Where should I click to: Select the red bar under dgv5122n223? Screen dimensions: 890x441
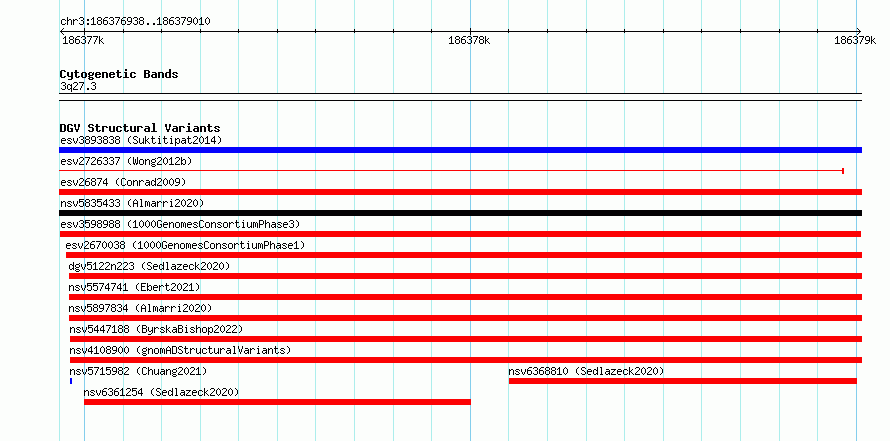(465, 276)
